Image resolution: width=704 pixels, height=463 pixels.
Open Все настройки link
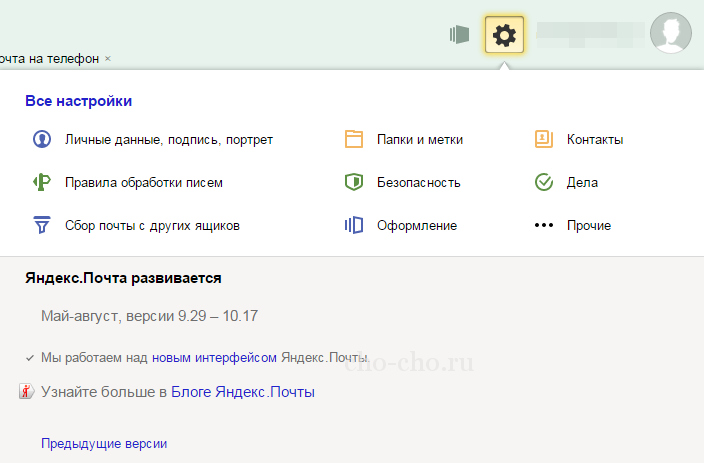79,101
